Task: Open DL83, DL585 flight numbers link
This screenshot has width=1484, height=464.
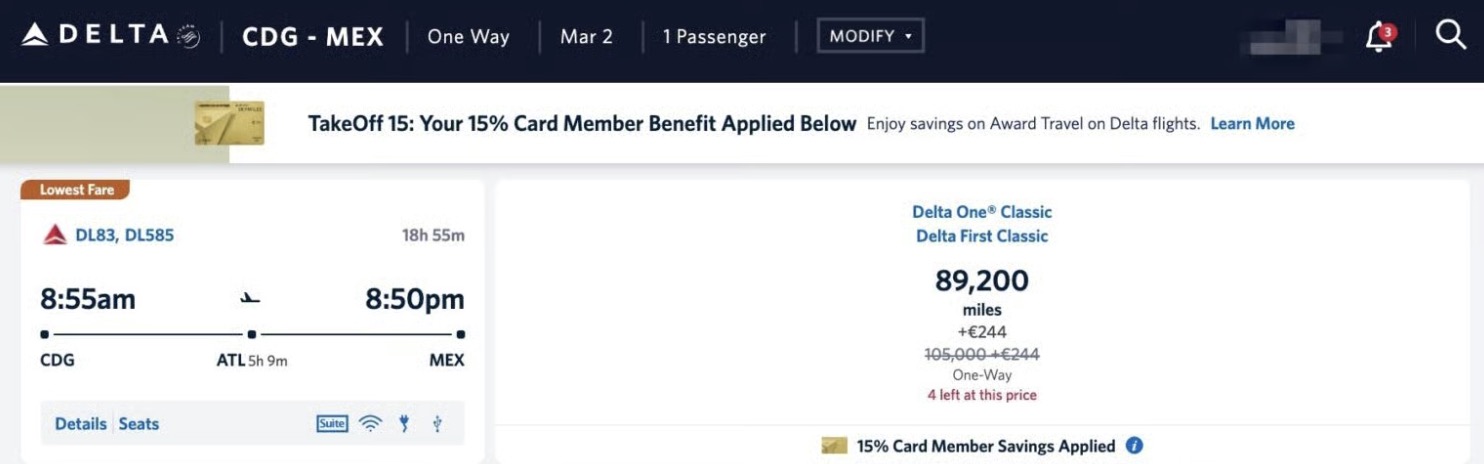Action: [125, 236]
